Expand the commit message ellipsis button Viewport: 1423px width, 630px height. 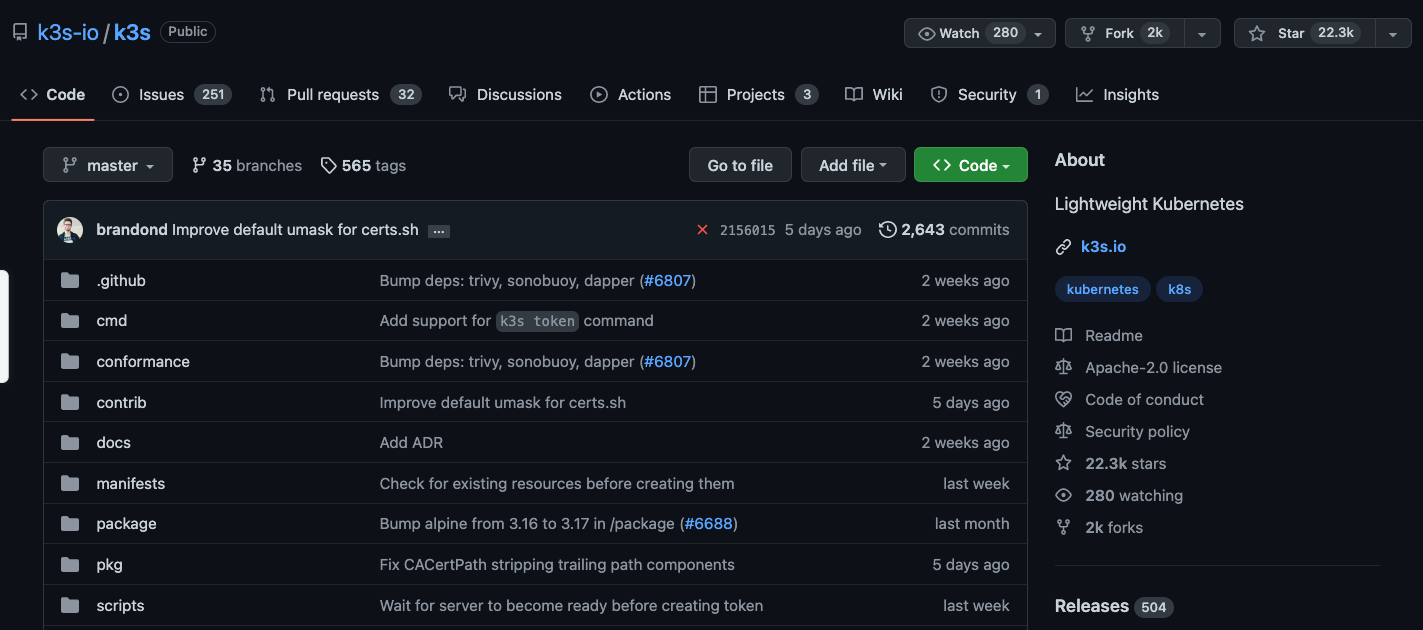pos(438,231)
